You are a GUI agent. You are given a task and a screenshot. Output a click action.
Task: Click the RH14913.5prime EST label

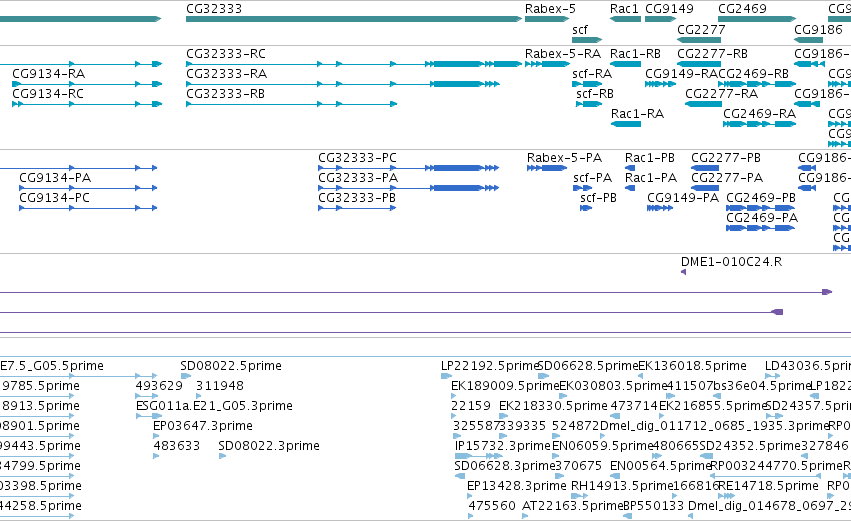pyautogui.click(x=621, y=486)
